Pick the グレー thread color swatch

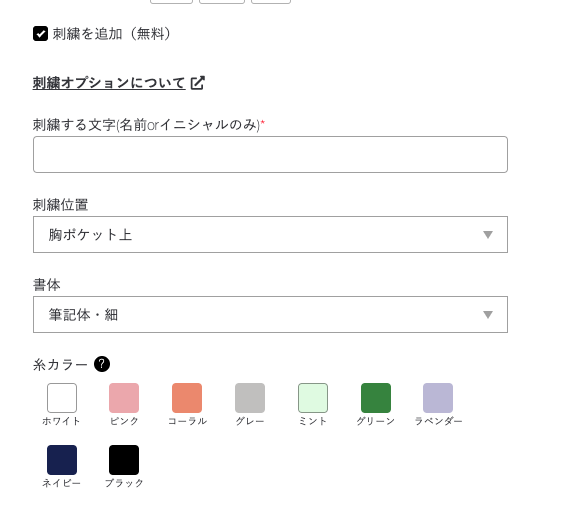coord(250,398)
